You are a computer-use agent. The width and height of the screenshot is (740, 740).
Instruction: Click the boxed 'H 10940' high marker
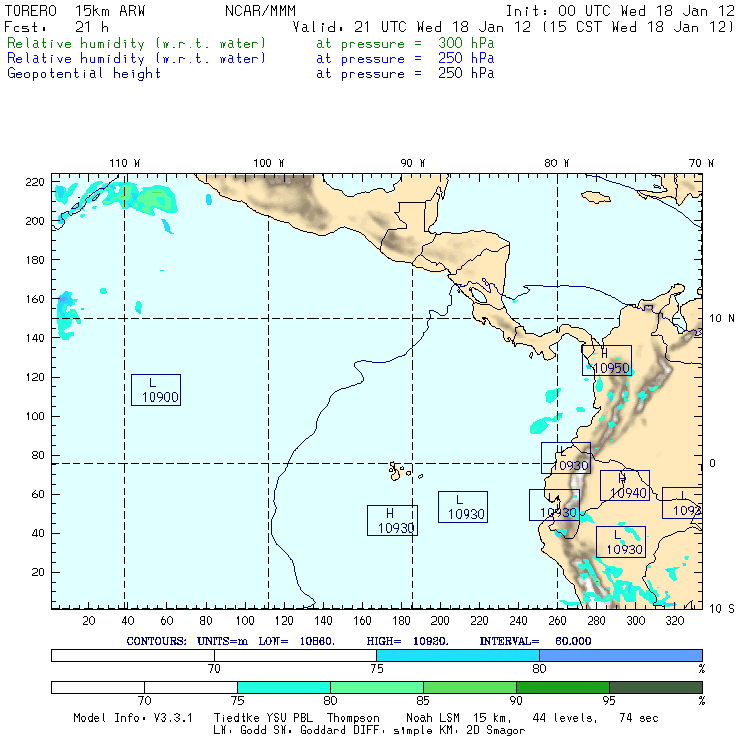pyautogui.click(x=625, y=486)
